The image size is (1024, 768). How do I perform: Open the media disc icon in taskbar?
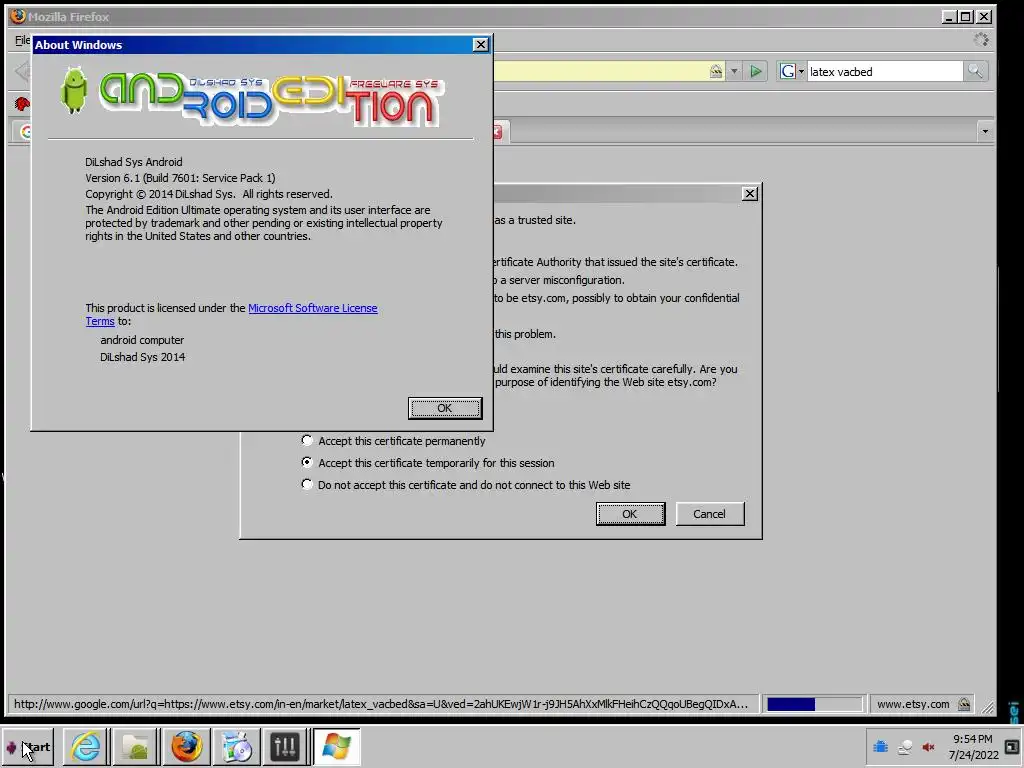tap(236, 746)
